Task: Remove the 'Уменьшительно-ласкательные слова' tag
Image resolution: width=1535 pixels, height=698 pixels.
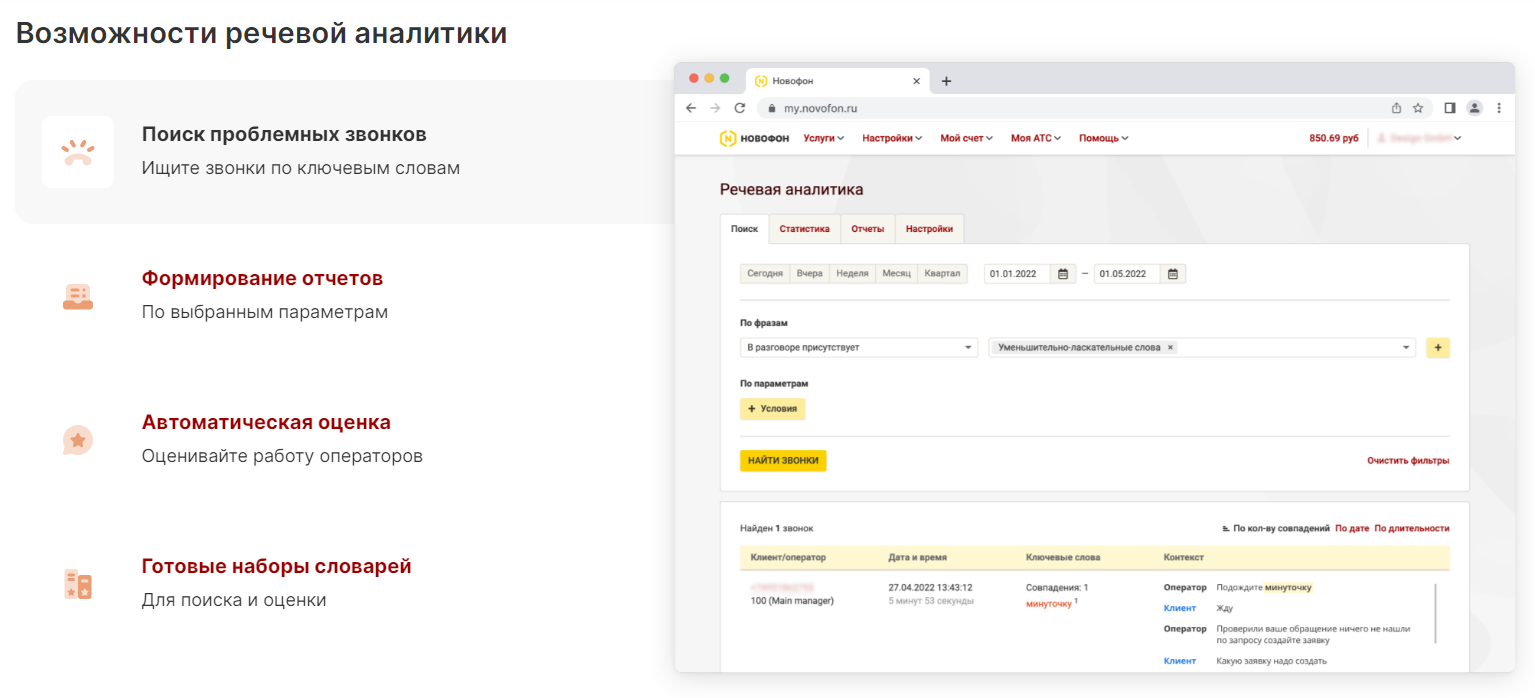Action: [x=1170, y=348]
